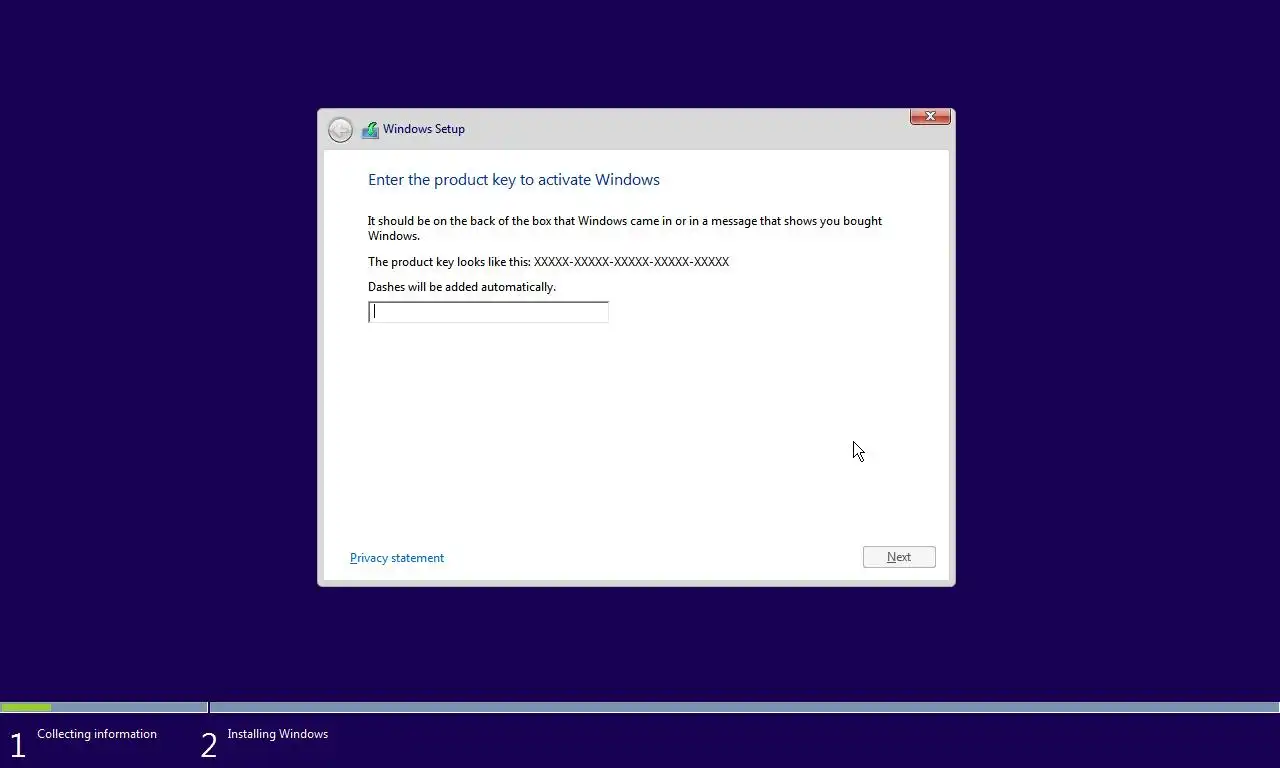
Task: Click the sample key XXXXX-XXXXX-XXXXX-XXXXX-XXXXX text
Action: click(631, 262)
